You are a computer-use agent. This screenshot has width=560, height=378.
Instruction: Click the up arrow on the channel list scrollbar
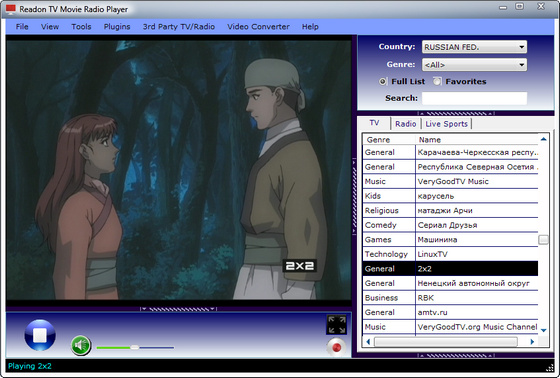[544, 139]
